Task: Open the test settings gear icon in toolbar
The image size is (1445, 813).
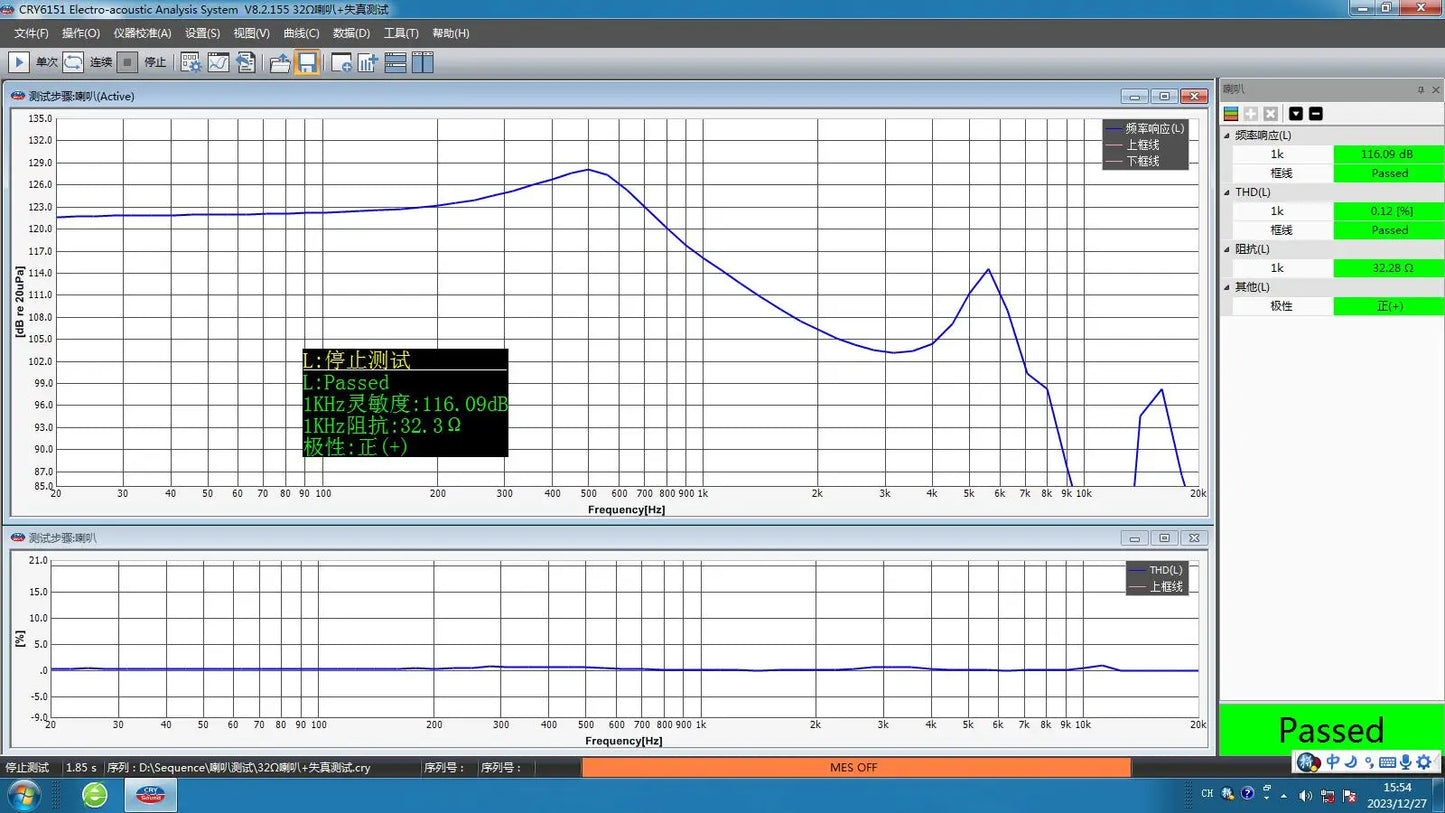Action: [x=190, y=63]
